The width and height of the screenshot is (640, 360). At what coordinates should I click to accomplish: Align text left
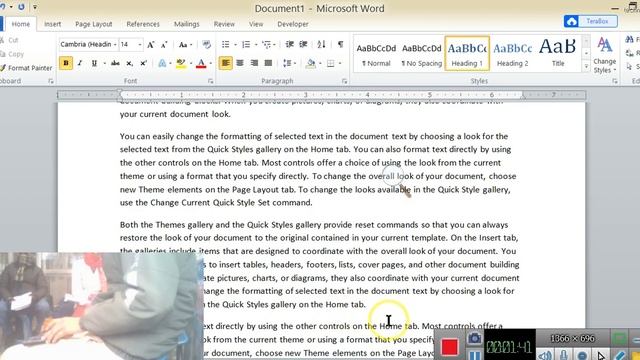(225, 63)
